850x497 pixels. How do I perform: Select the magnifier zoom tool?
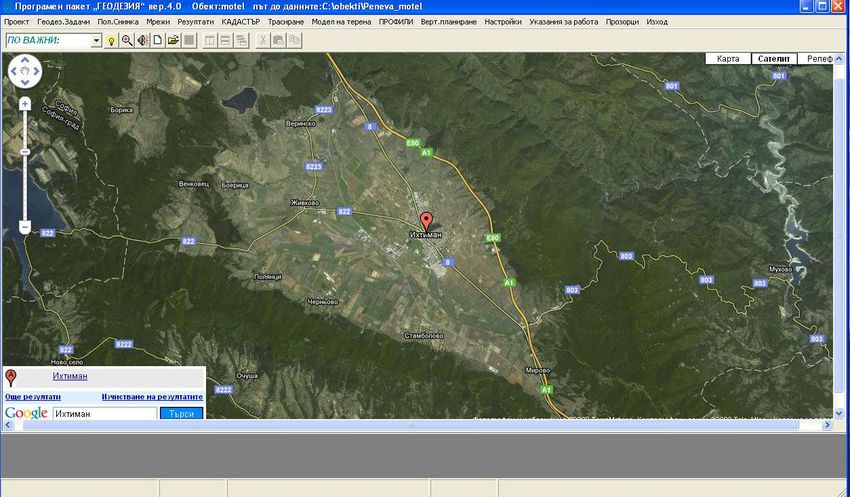[127, 41]
